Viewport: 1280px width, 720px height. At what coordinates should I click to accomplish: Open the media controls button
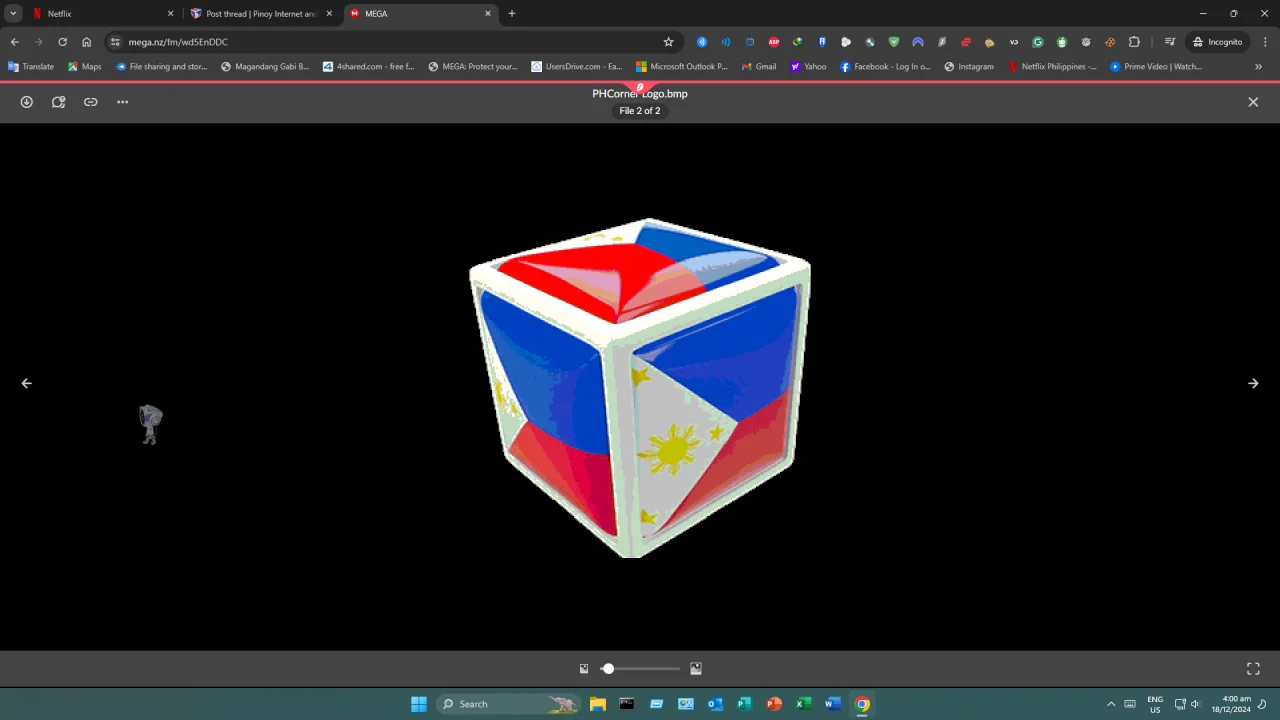click(x=1169, y=42)
